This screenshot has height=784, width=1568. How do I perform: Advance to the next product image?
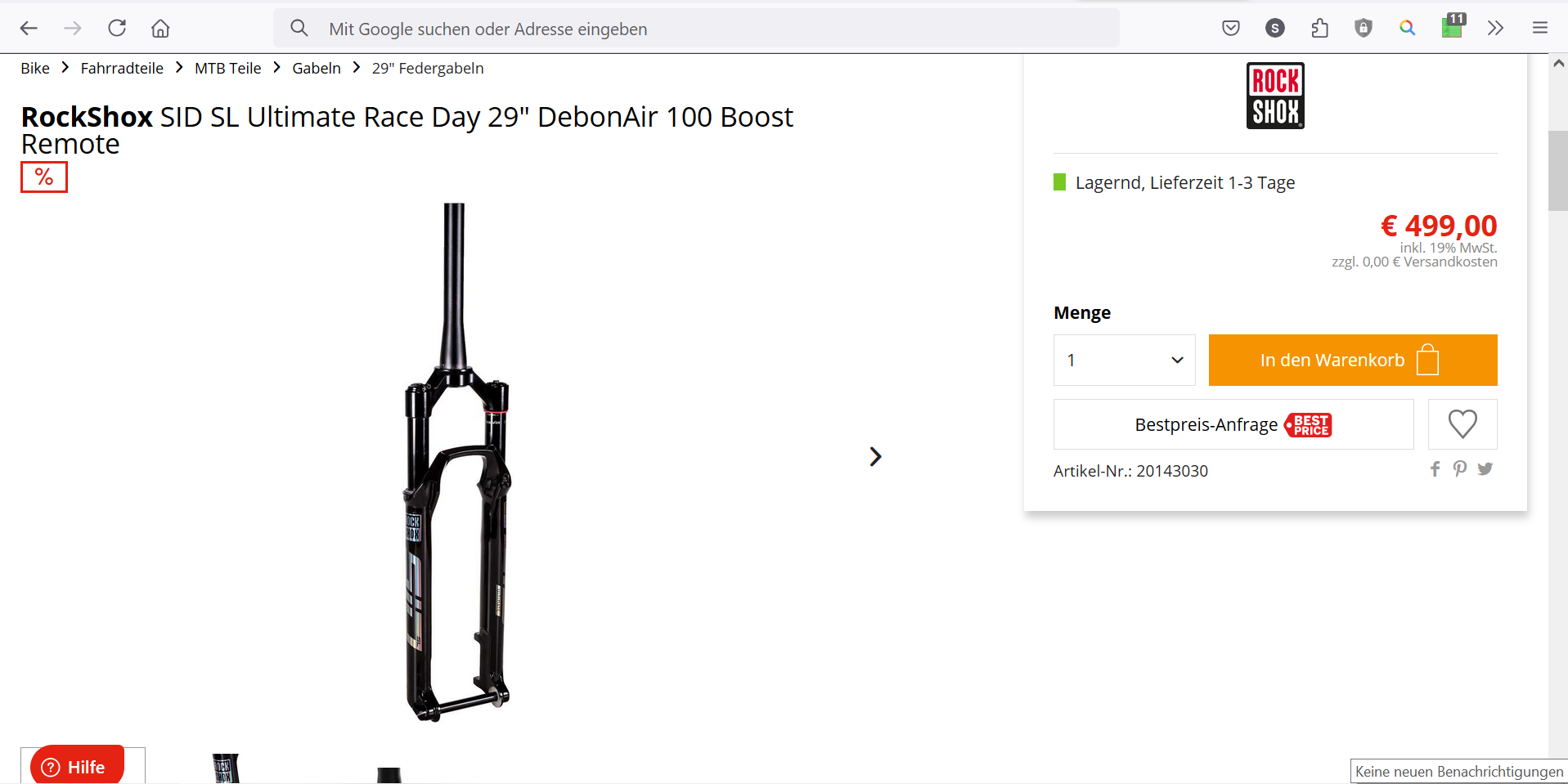(875, 456)
